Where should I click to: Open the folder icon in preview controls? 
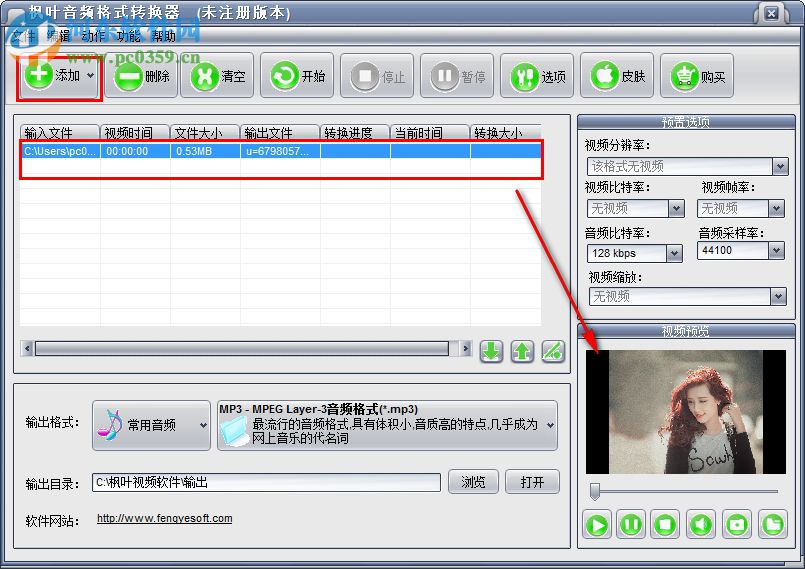773,524
